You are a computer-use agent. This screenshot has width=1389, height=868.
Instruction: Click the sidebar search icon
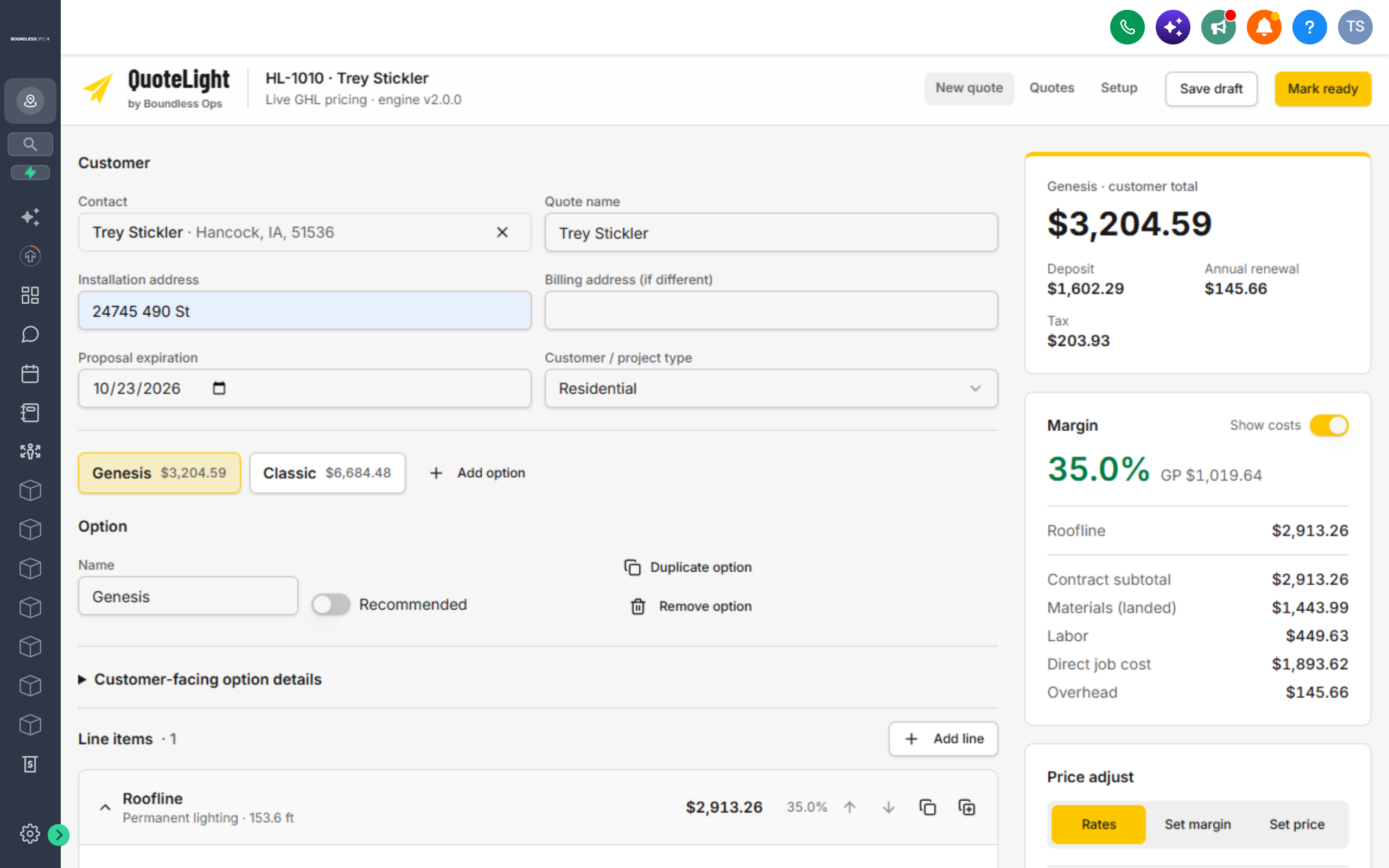(30, 144)
